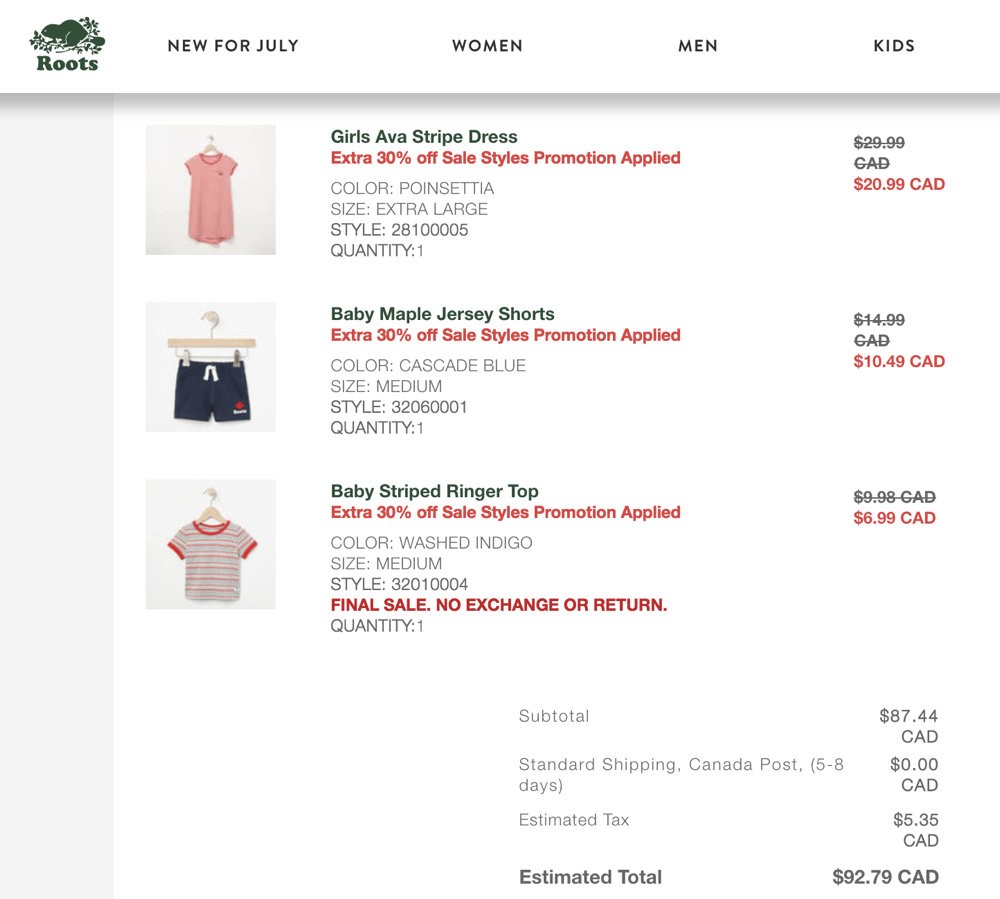Open the Girls Ava Stripe Dress thumbnail
Screen dimensions: 1000x899
[x=210, y=189]
